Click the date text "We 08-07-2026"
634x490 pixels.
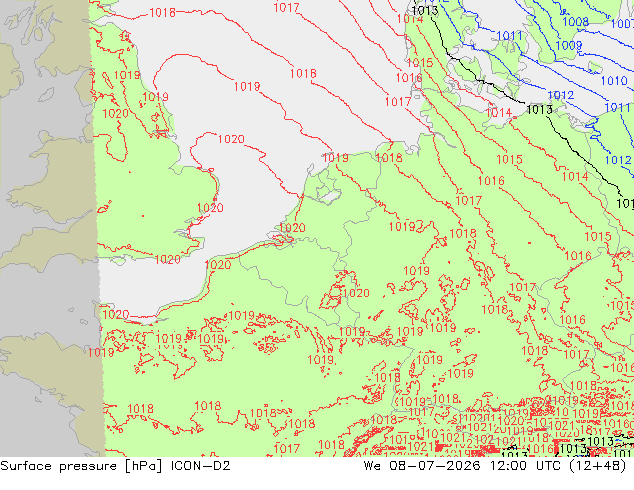pos(422,466)
